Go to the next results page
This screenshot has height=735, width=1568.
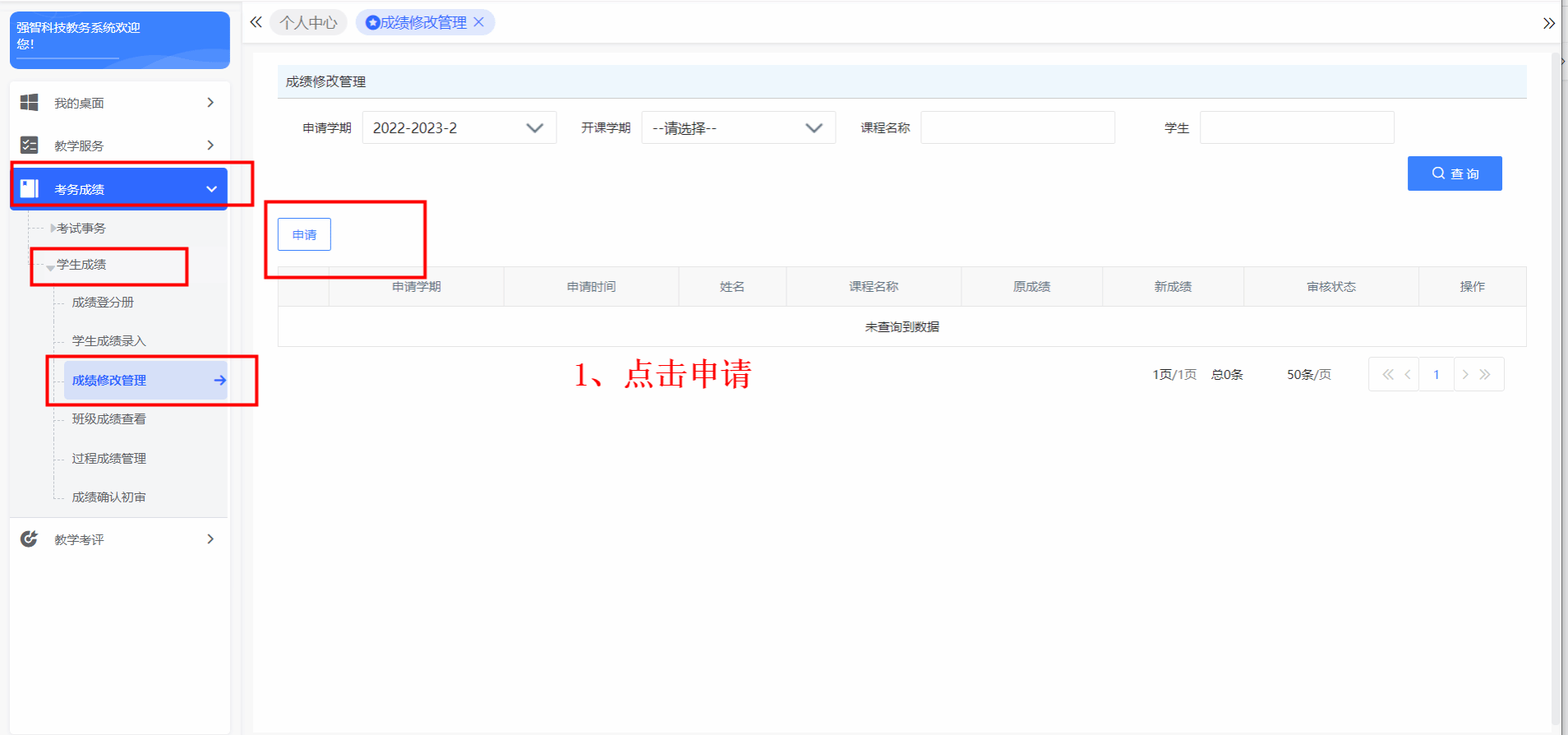1465,375
